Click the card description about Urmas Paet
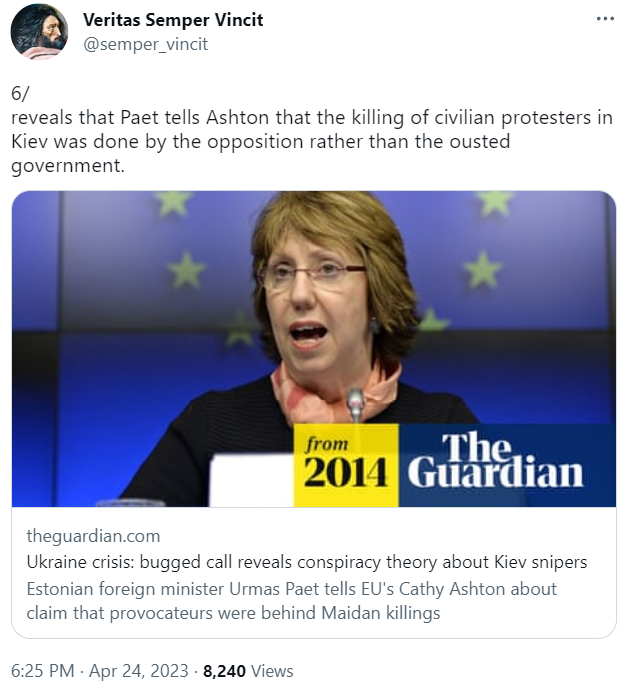618x696 pixels. tap(291, 601)
